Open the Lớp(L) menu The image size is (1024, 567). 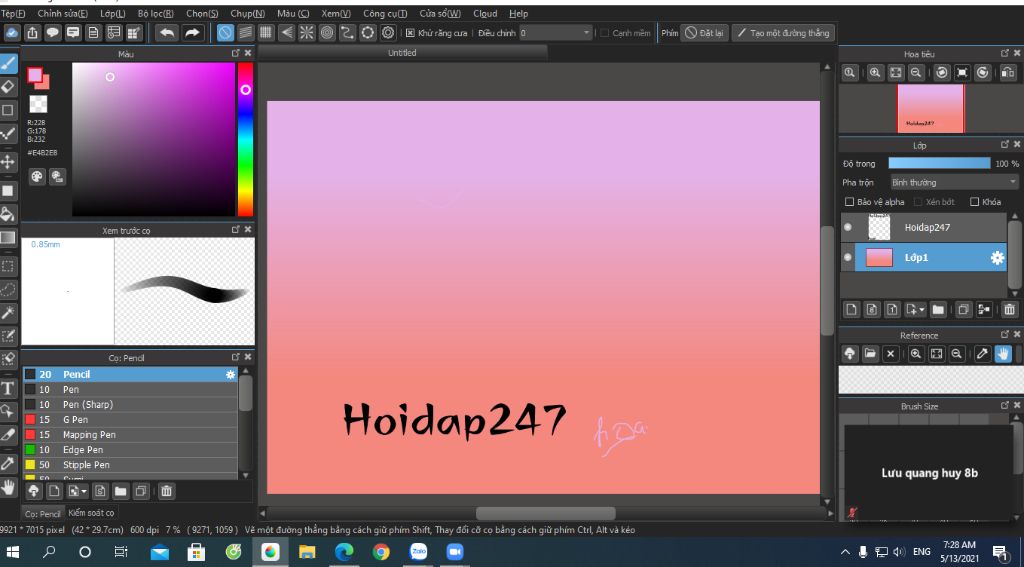113,13
